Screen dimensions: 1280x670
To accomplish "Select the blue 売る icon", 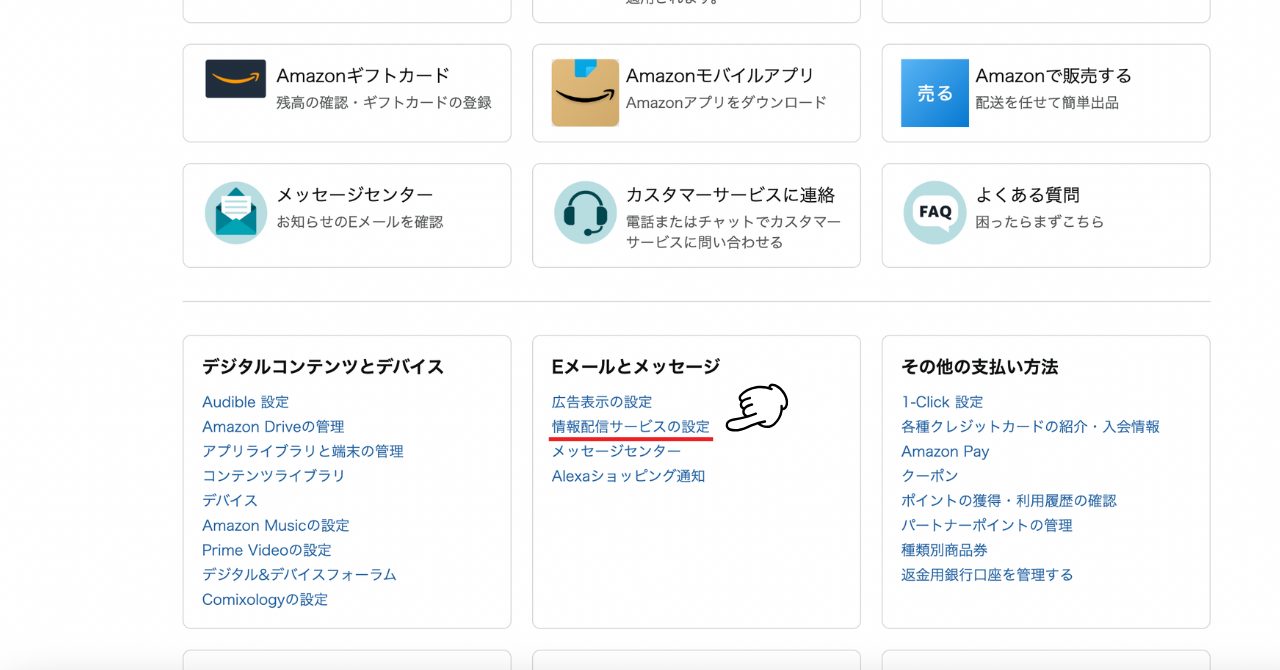I will [934, 93].
